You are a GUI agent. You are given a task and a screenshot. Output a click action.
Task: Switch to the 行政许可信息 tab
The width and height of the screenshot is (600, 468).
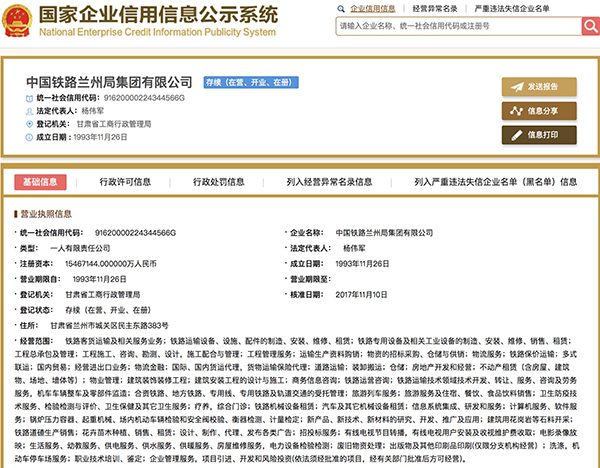[125, 182]
